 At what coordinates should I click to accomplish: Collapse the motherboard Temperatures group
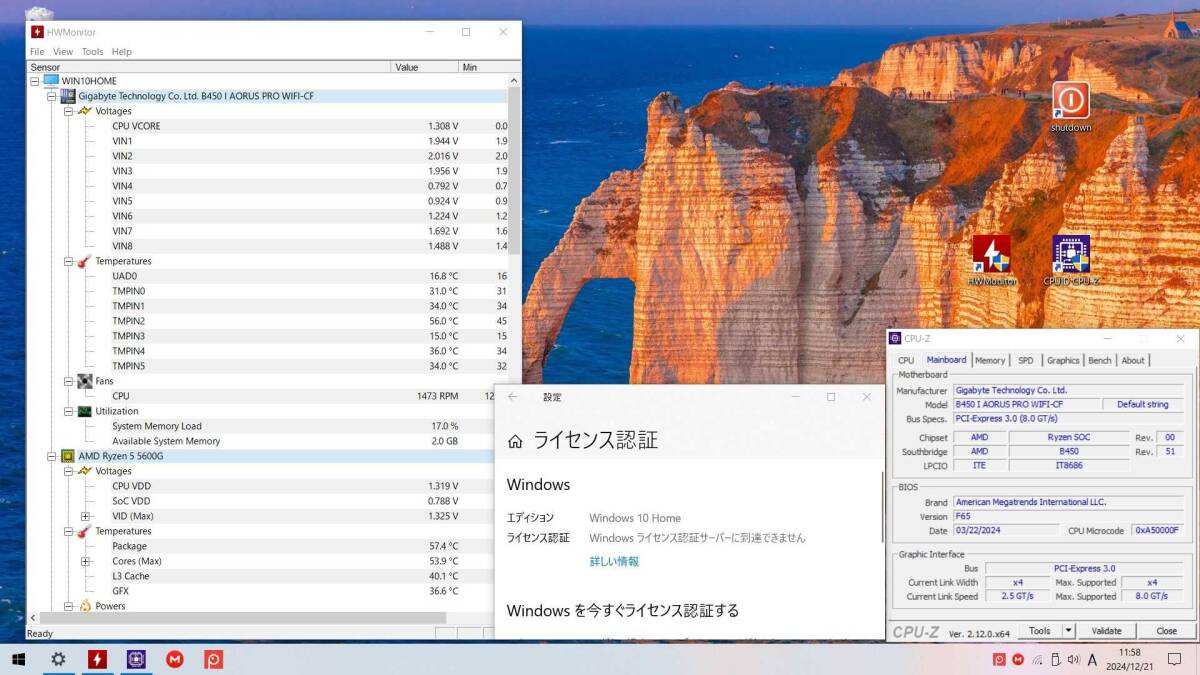coord(69,261)
